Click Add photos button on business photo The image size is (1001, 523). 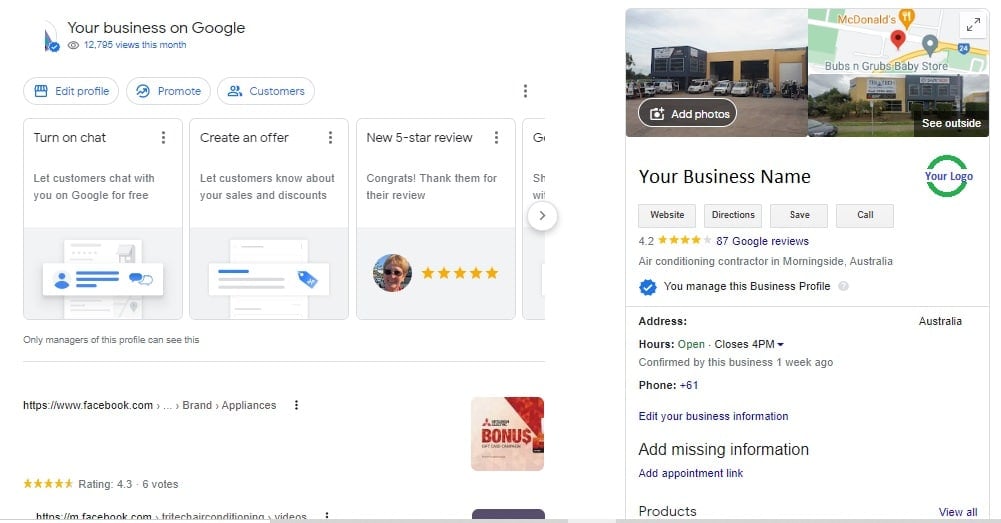[688, 114]
